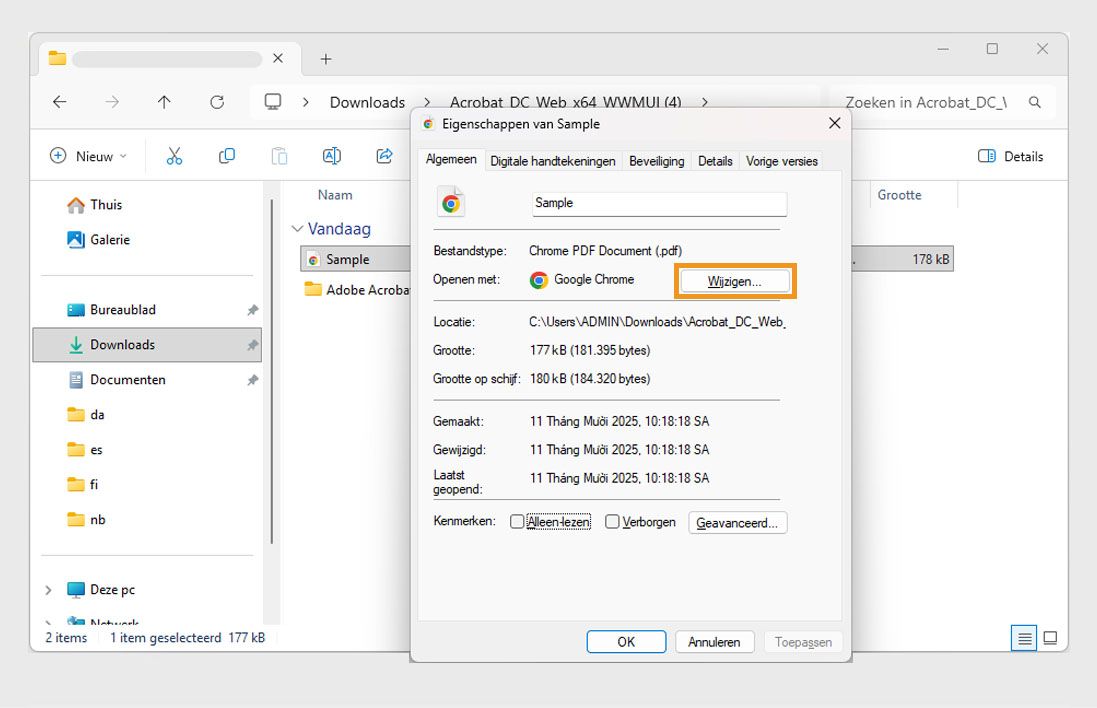
Task: Switch to details list view icon
Action: [1024, 638]
